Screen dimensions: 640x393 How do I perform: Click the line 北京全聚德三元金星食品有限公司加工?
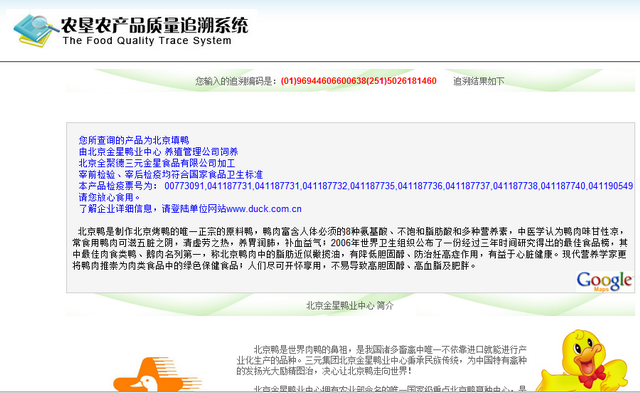point(157,163)
